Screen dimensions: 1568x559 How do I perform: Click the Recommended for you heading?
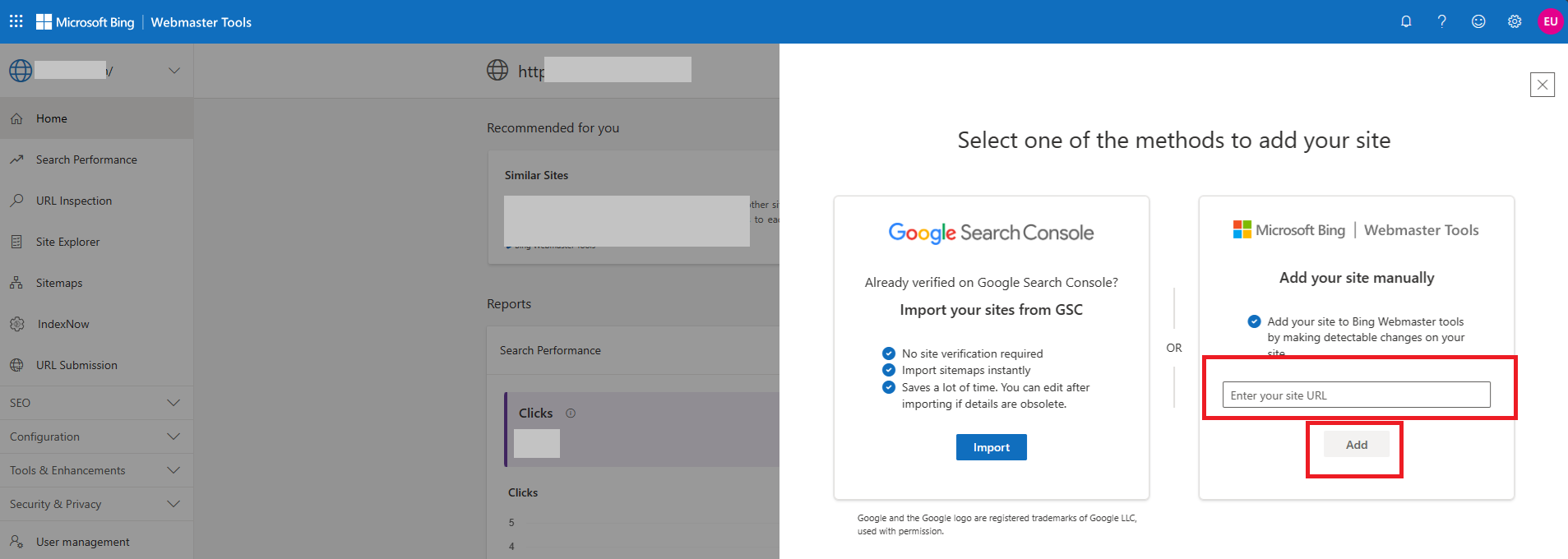(553, 128)
